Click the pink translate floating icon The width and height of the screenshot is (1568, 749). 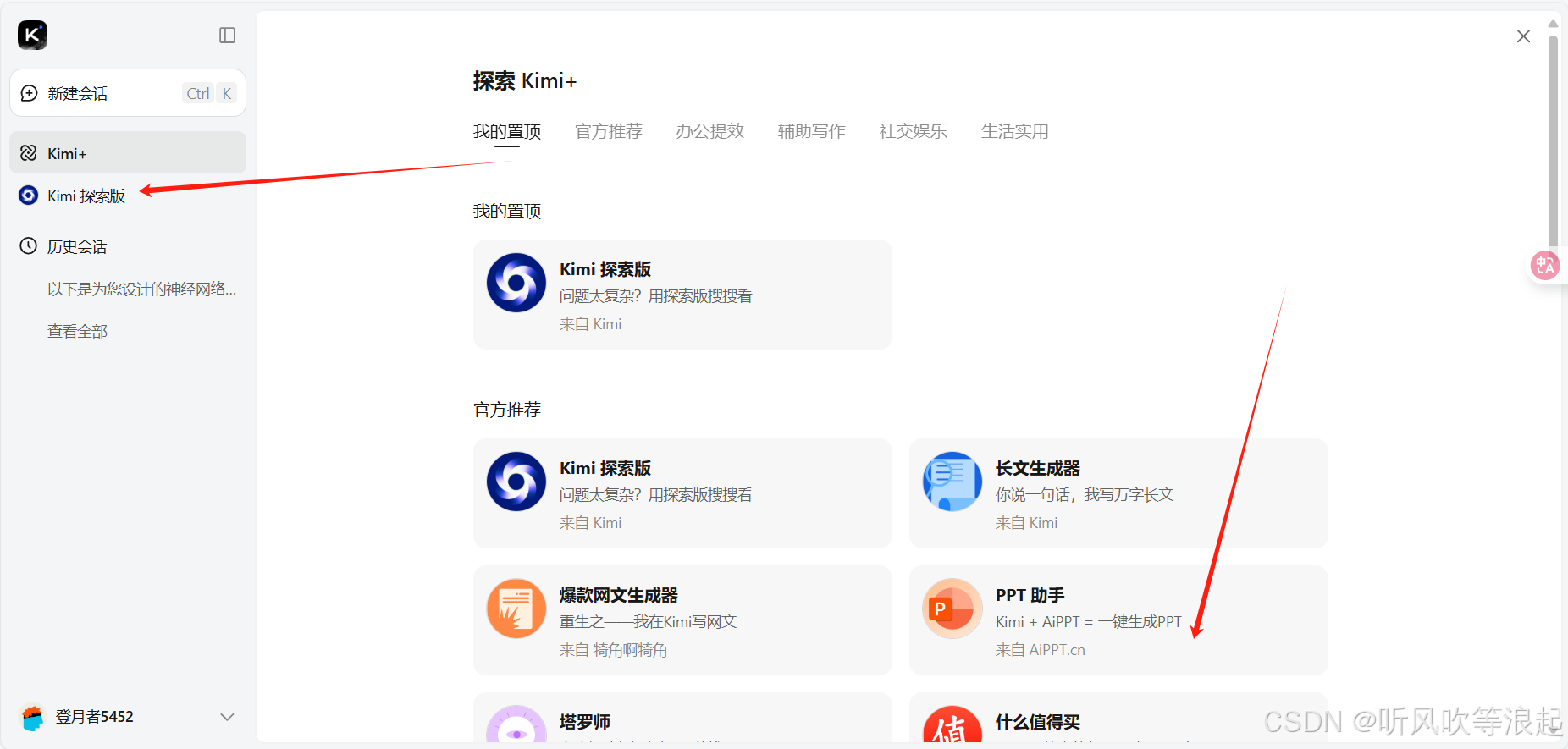point(1545,266)
